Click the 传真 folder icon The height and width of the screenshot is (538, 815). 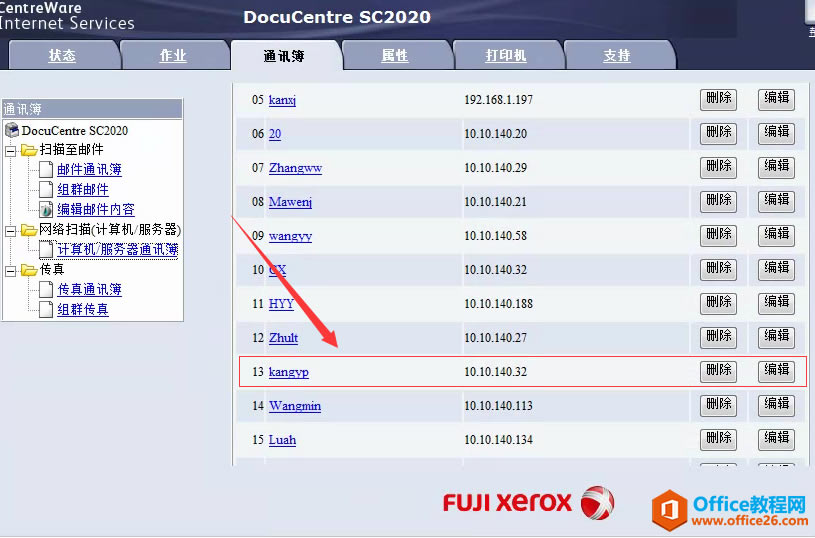click(29, 270)
